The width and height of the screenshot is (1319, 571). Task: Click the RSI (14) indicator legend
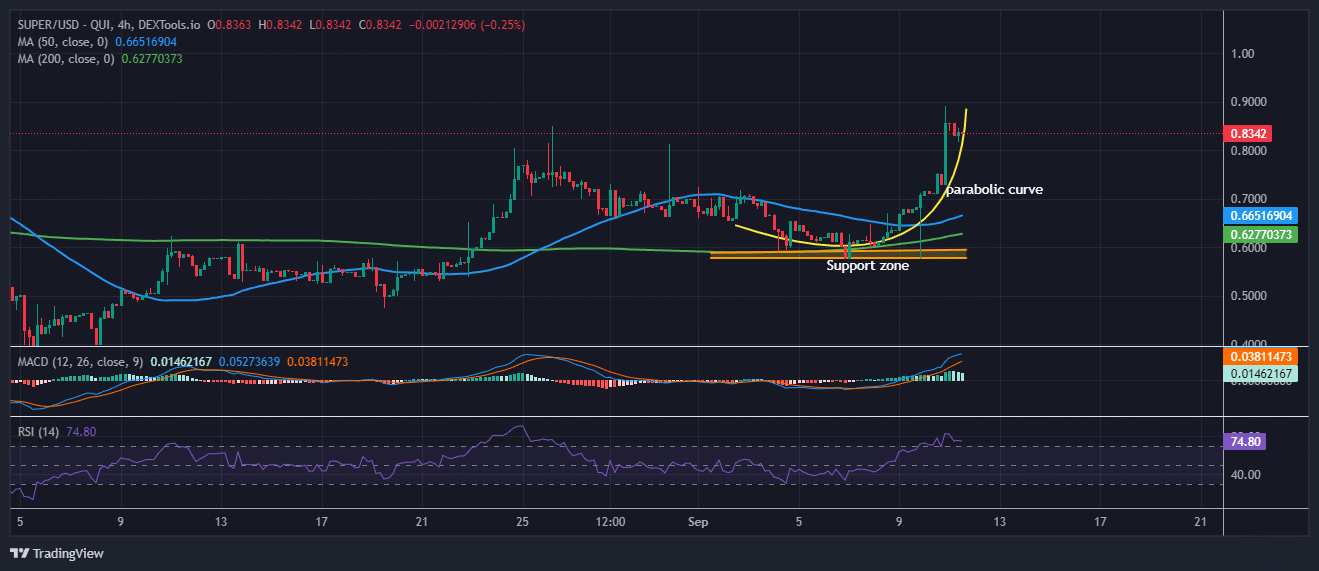(x=39, y=432)
